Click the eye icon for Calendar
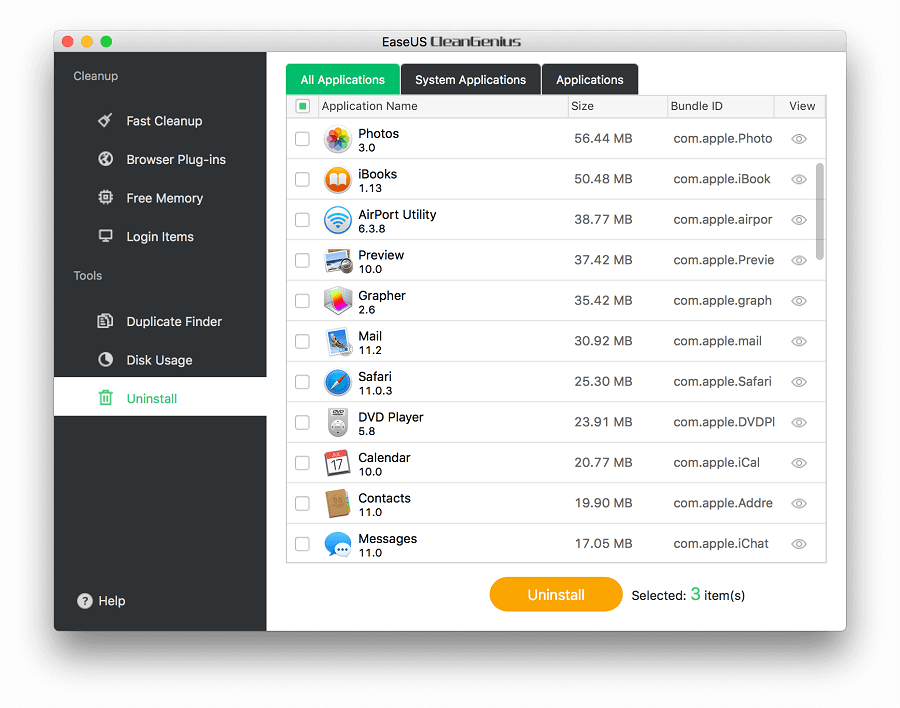 (799, 463)
